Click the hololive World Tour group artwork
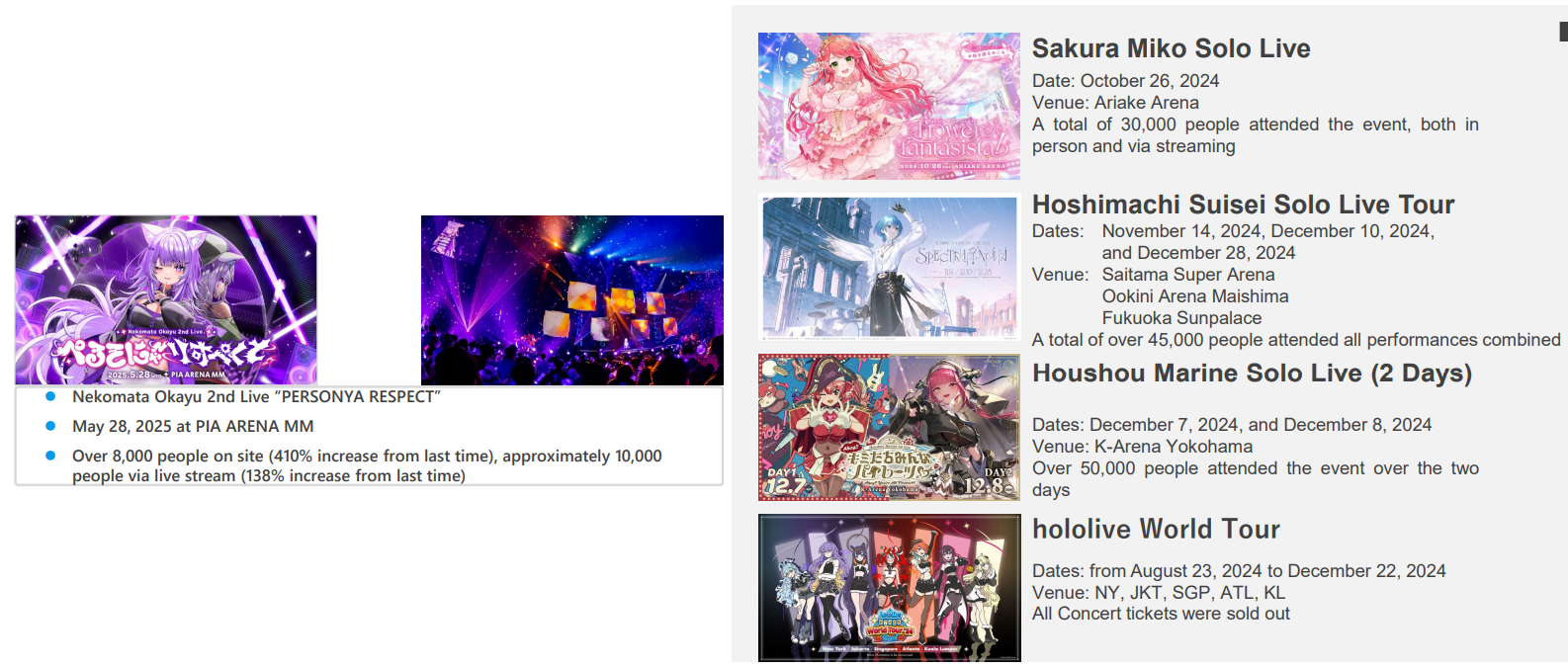This screenshot has width=1568, height=667. tap(889, 587)
